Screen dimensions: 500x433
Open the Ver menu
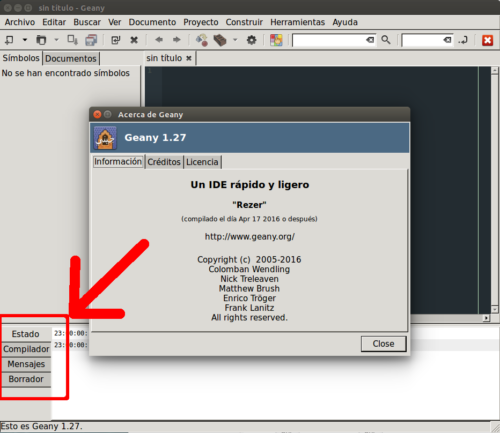114,22
